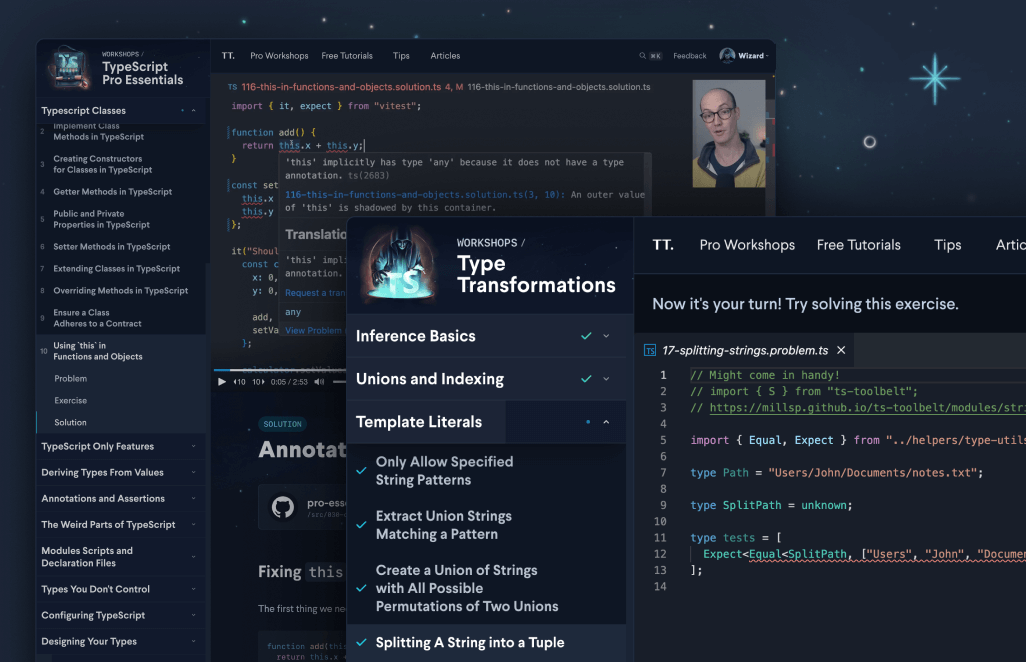Select the Solution sub-item under lesson 10
Image resolution: width=1026 pixels, height=662 pixels.
[x=71, y=423]
